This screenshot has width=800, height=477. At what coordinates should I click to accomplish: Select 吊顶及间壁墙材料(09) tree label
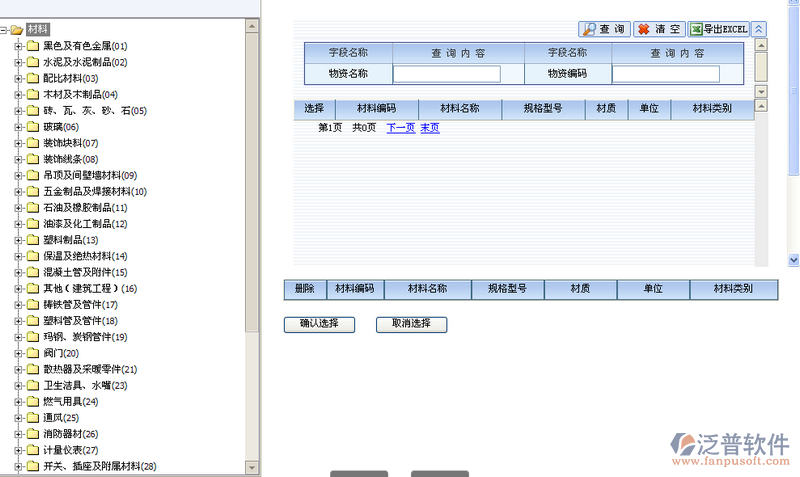coord(90,175)
